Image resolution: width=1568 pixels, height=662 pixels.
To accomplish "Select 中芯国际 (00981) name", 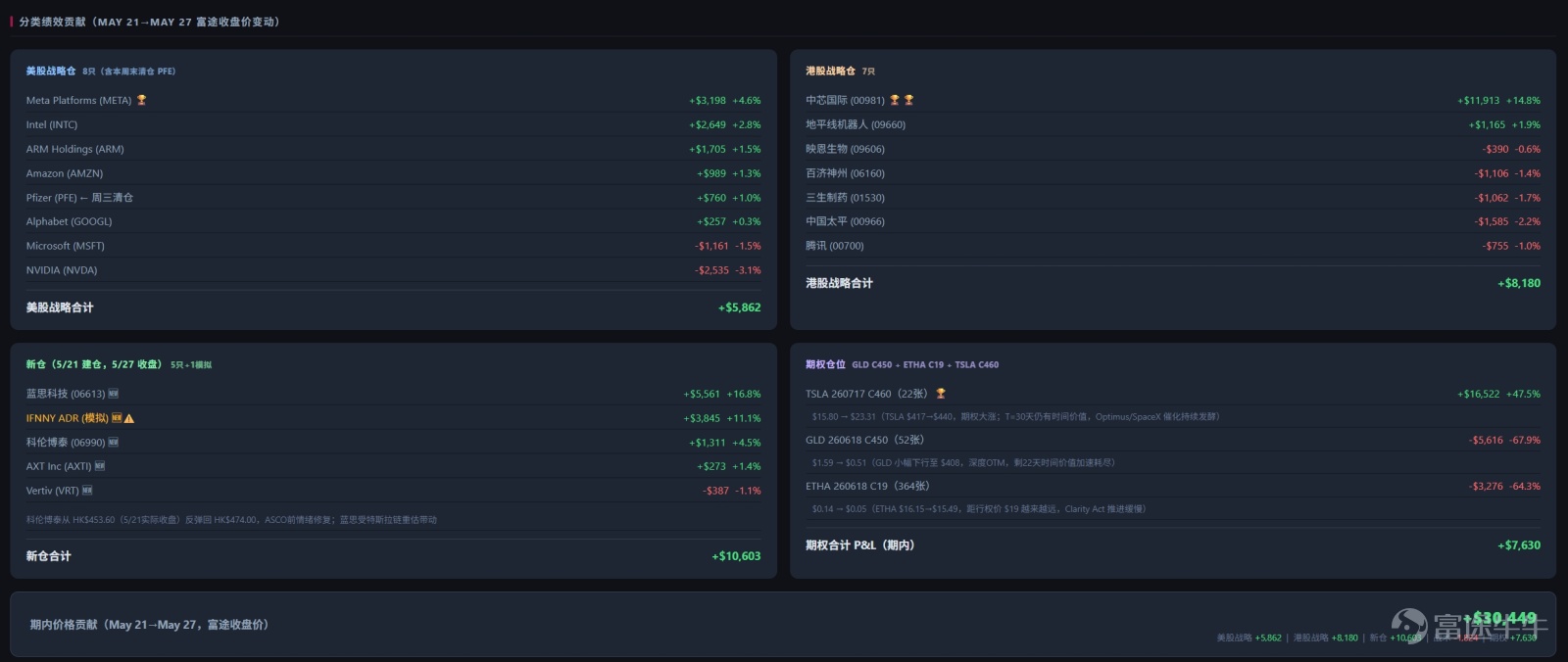I will pos(845,100).
